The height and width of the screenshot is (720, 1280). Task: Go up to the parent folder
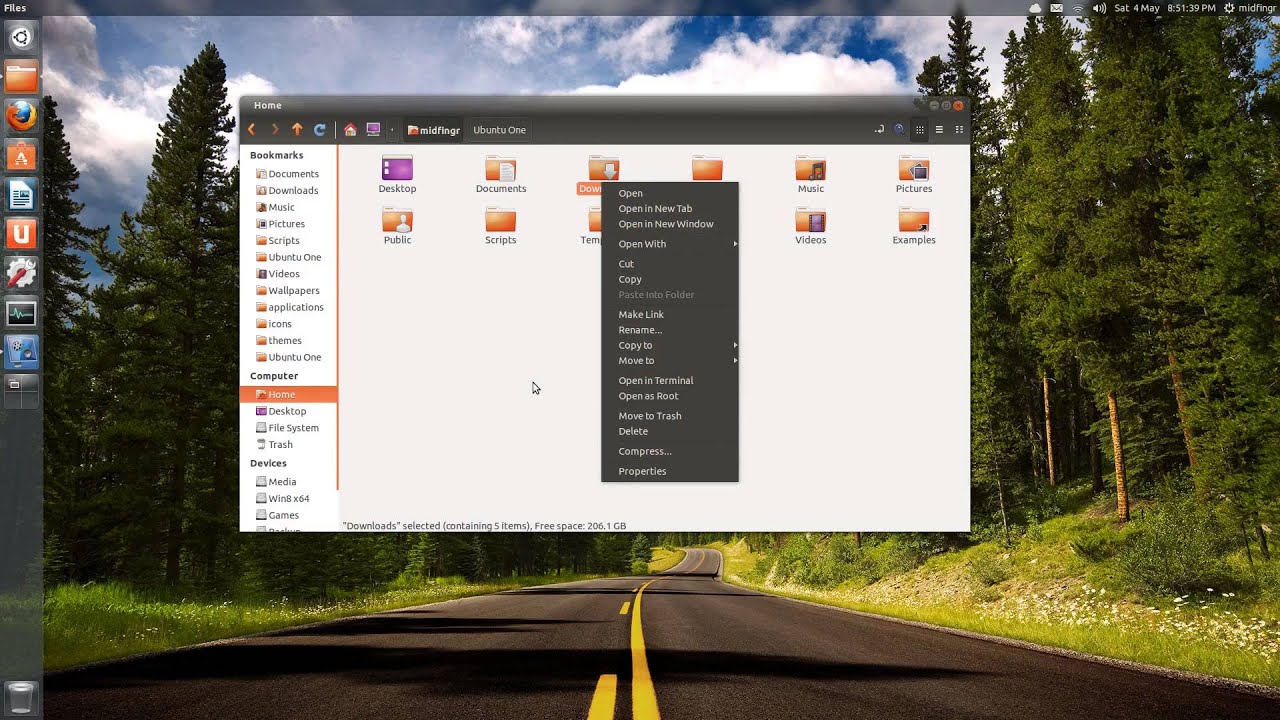tap(297, 130)
